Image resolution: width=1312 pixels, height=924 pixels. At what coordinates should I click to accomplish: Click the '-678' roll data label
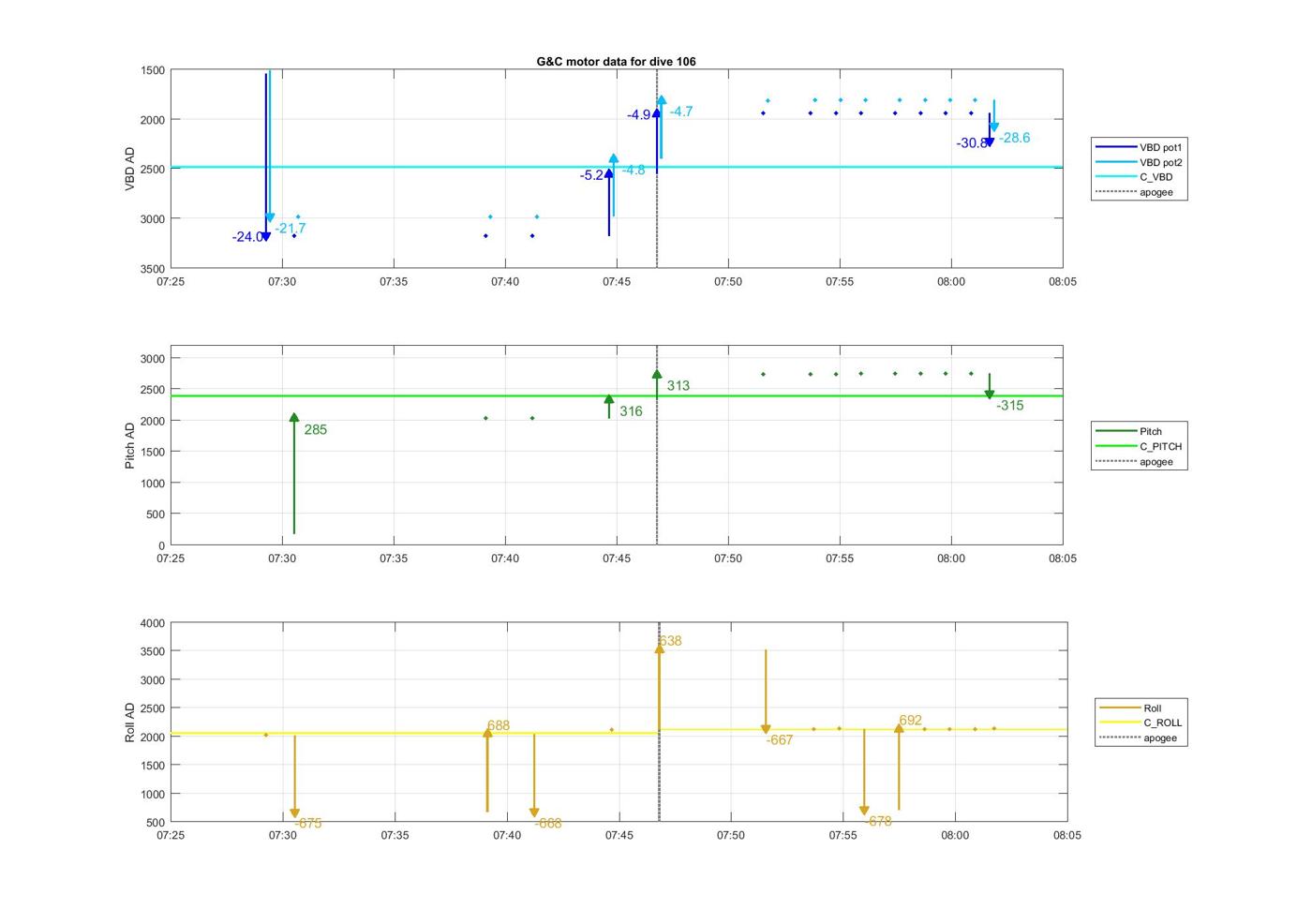tap(878, 822)
